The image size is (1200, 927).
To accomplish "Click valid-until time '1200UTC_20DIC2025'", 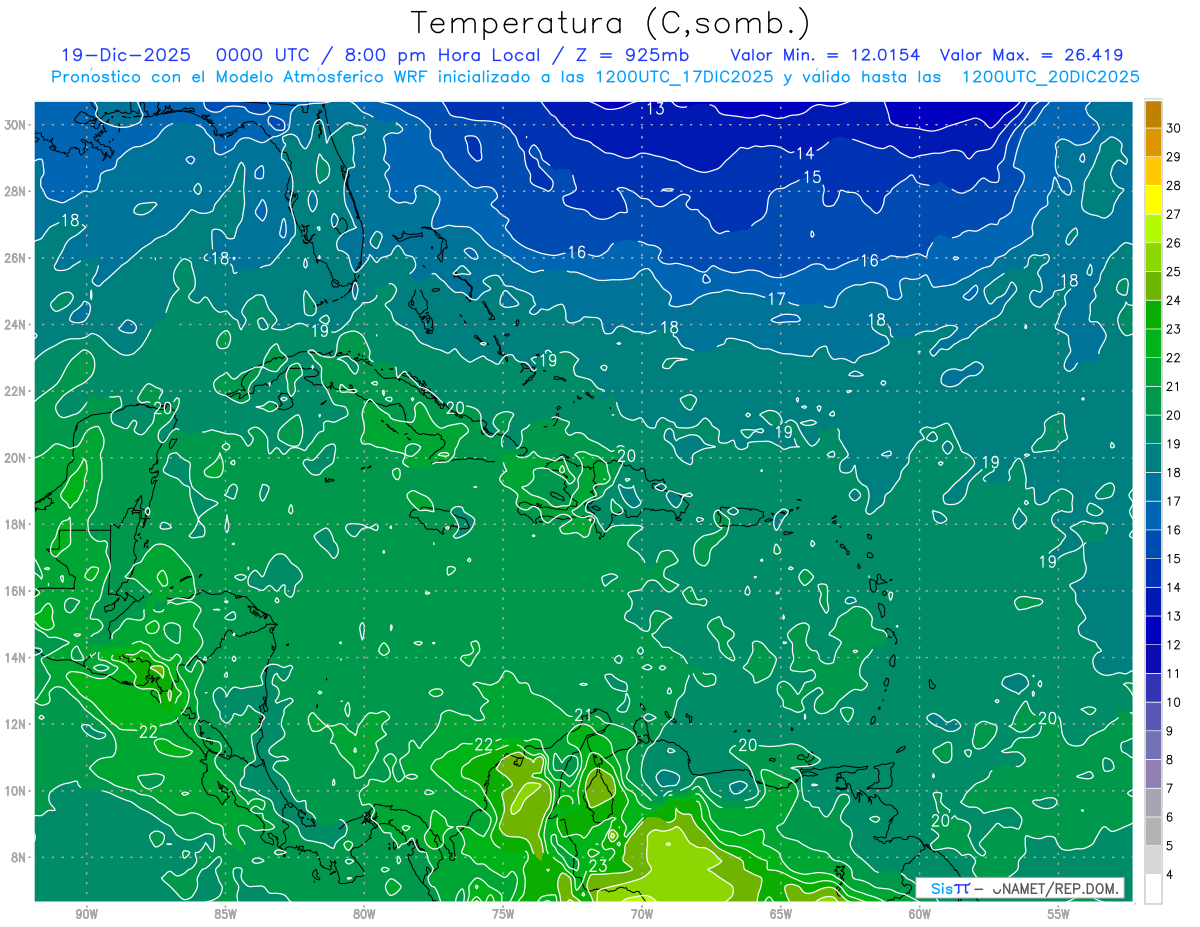I will [x=1050, y=77].
